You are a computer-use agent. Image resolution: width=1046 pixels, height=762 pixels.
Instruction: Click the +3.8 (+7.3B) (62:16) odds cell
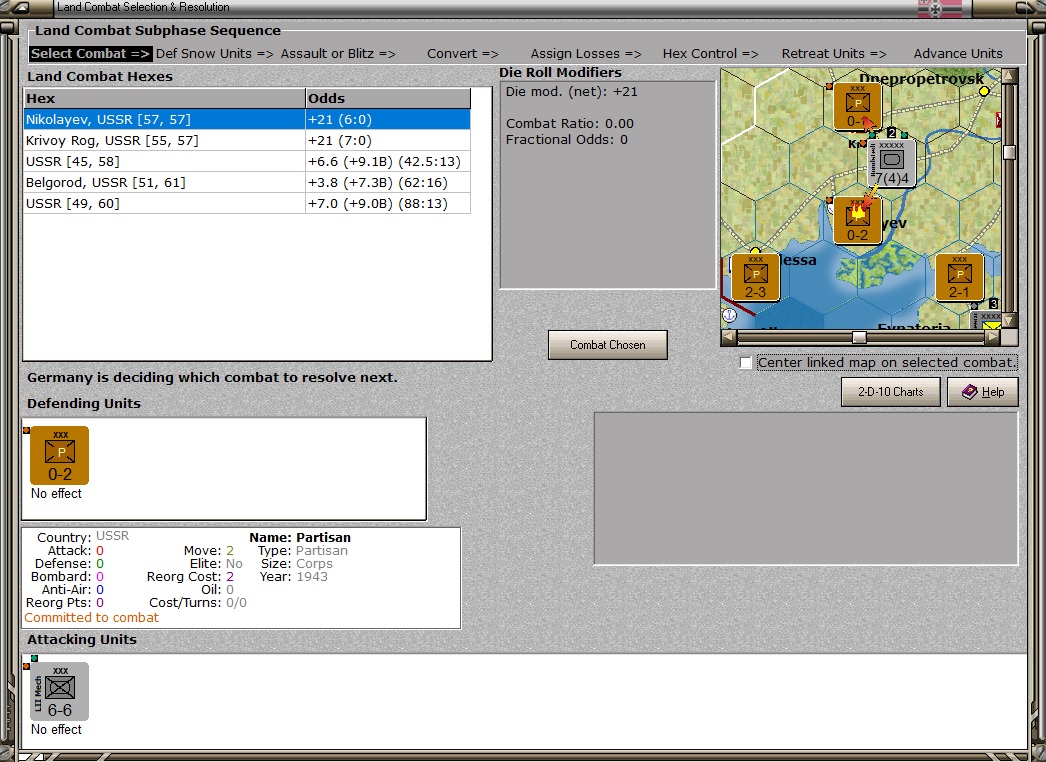(x=388, y=183)
